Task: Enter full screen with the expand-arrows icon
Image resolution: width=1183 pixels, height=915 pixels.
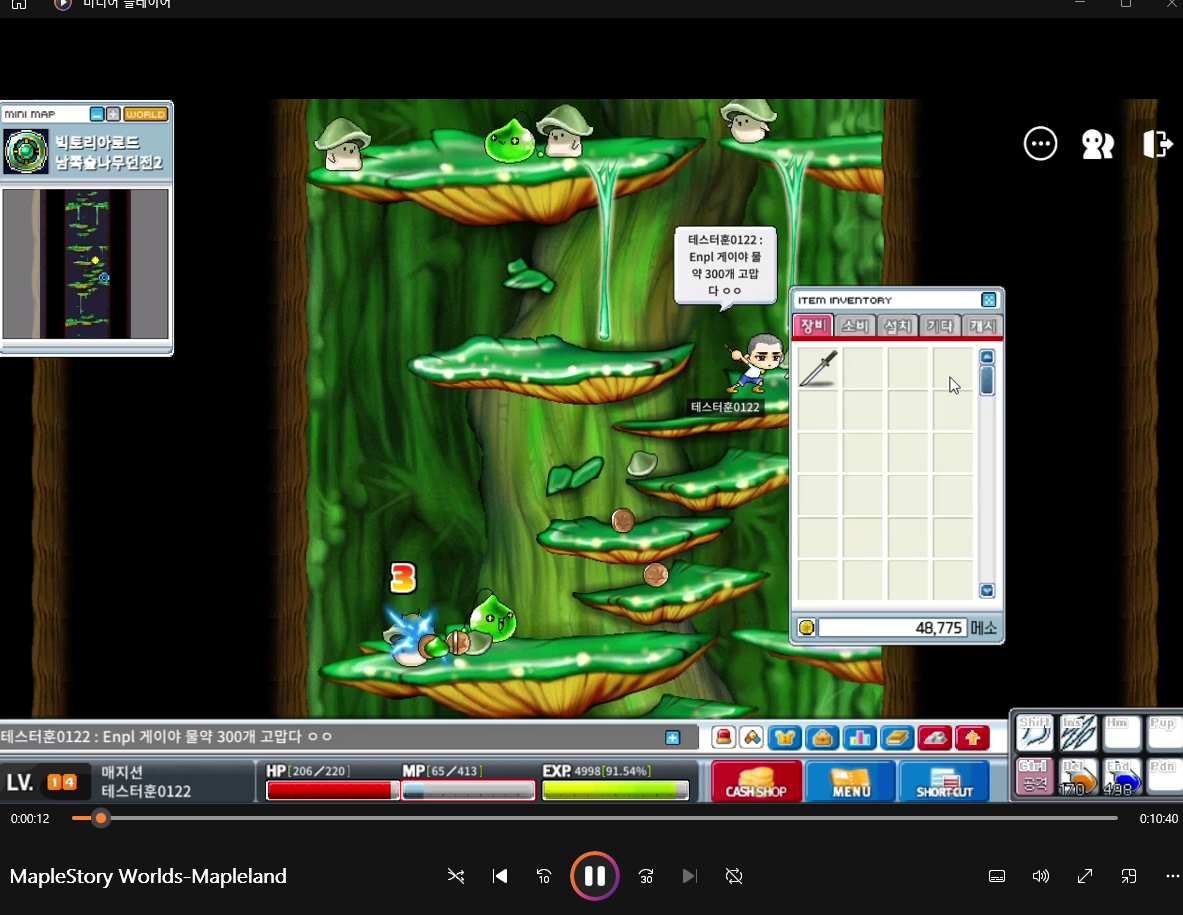Action: (x=1084, y=876)
